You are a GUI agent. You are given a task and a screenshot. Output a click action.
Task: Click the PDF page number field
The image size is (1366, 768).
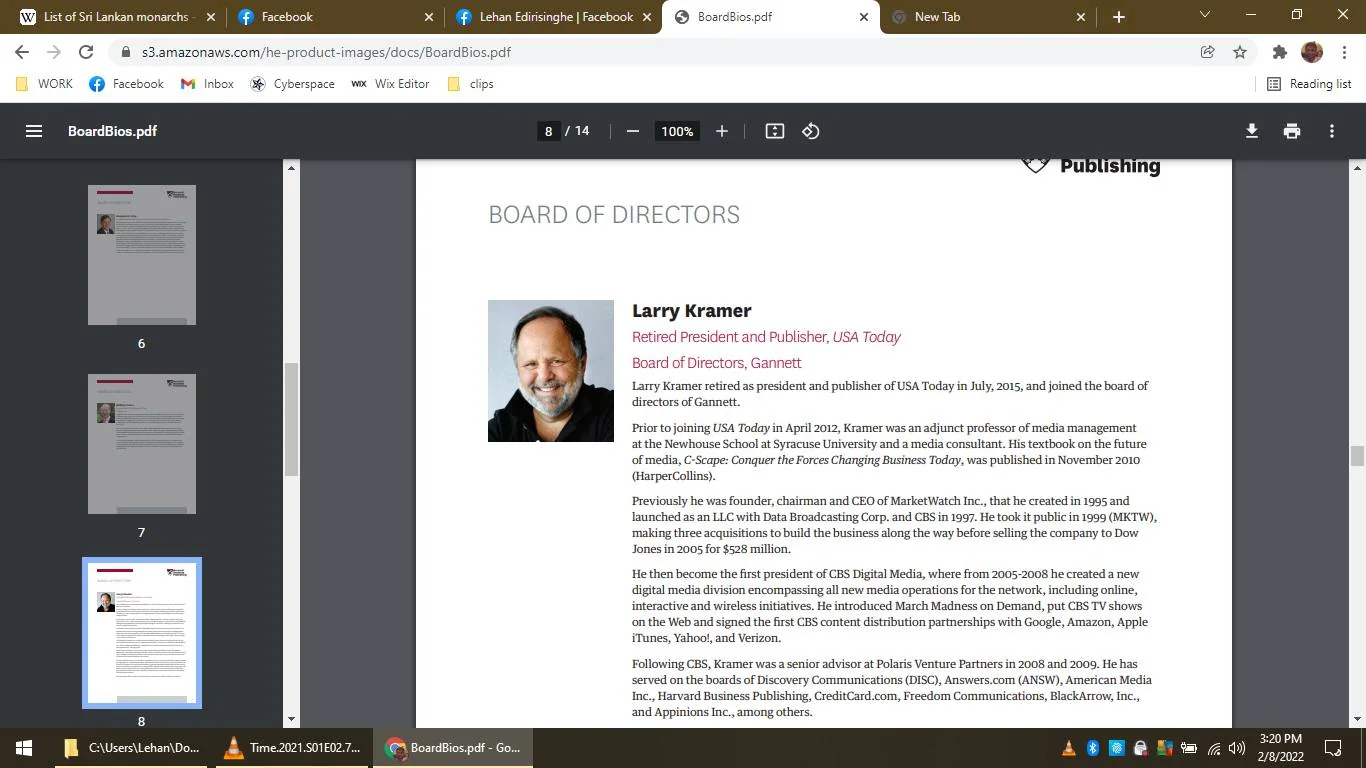548,131
